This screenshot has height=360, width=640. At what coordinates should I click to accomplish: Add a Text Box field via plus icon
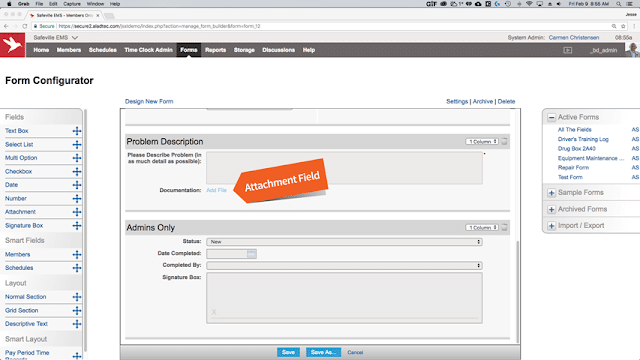click(x=77, y=131)
